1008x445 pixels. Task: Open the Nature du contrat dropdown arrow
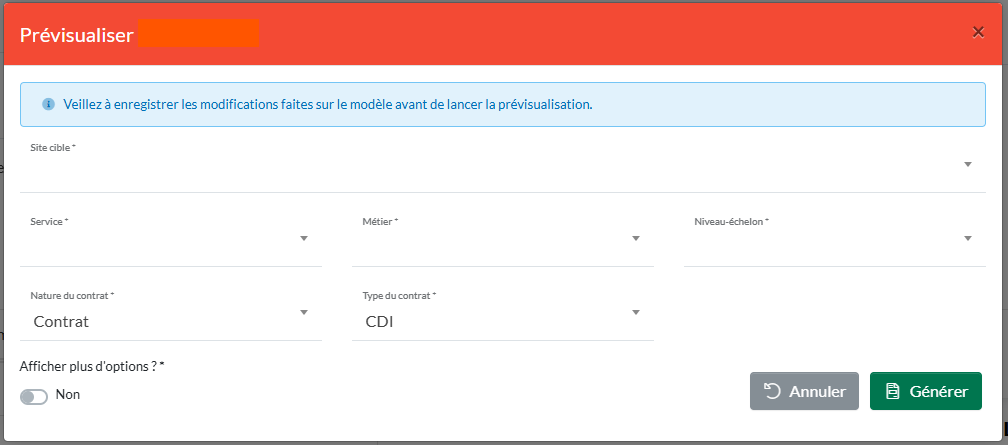(304, 313)
